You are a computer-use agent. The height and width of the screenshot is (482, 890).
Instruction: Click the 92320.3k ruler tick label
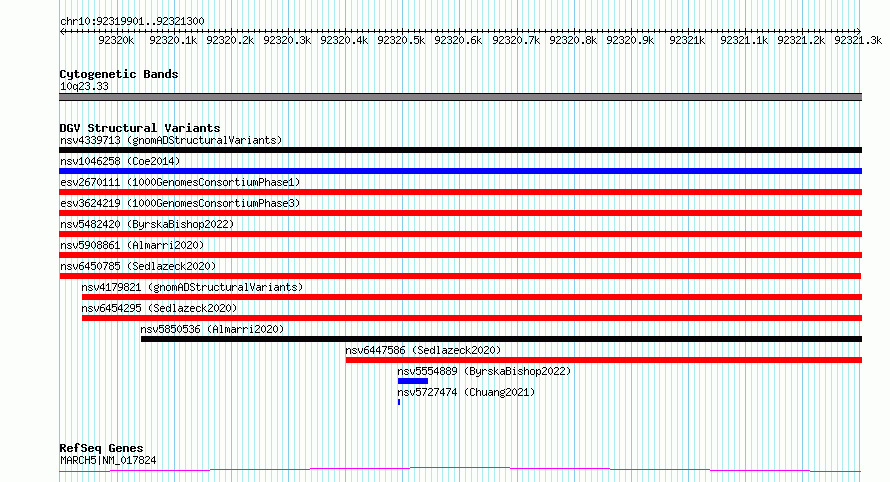[287, 40]
